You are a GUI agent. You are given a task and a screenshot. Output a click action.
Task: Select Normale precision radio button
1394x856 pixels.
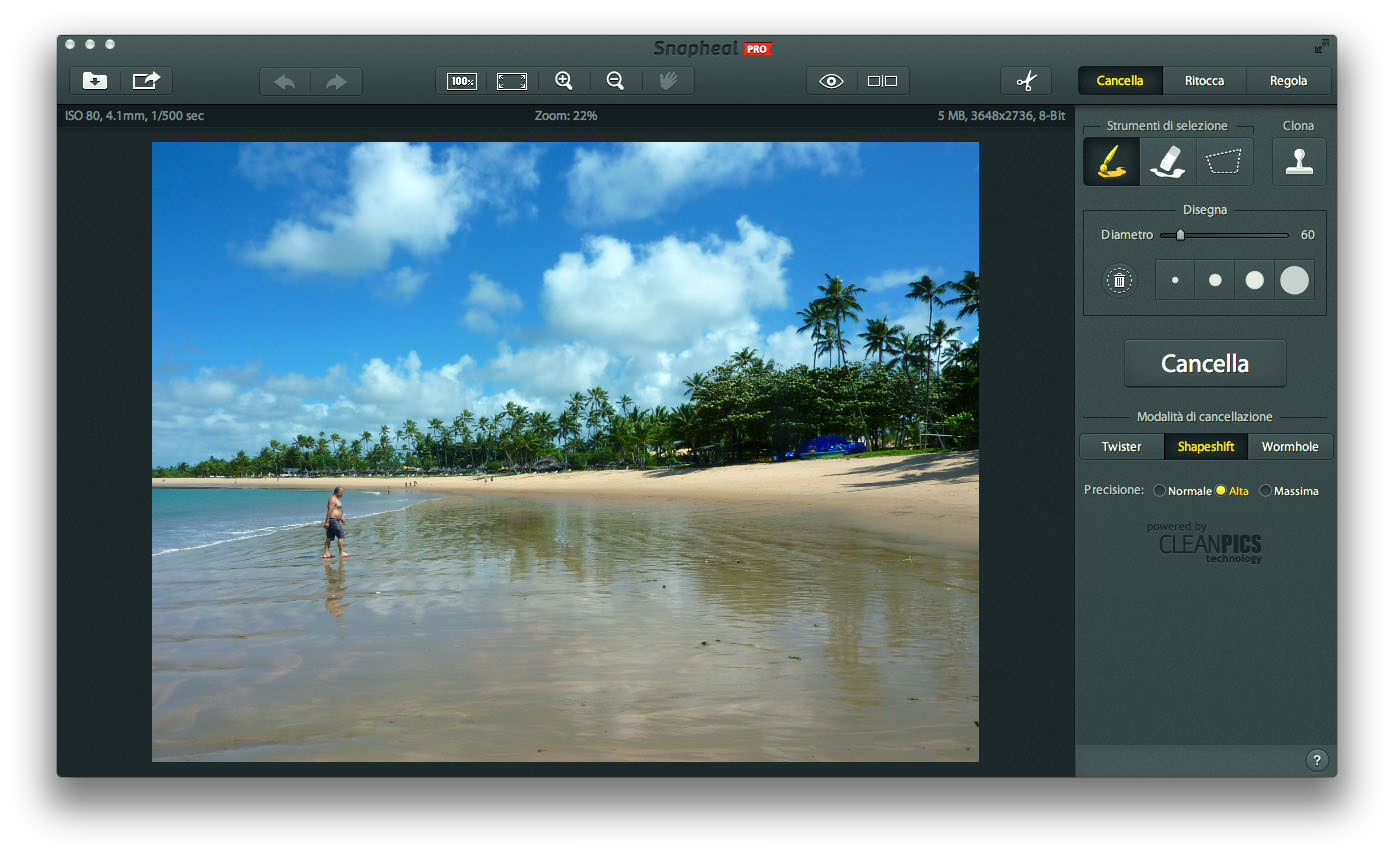1159,491
